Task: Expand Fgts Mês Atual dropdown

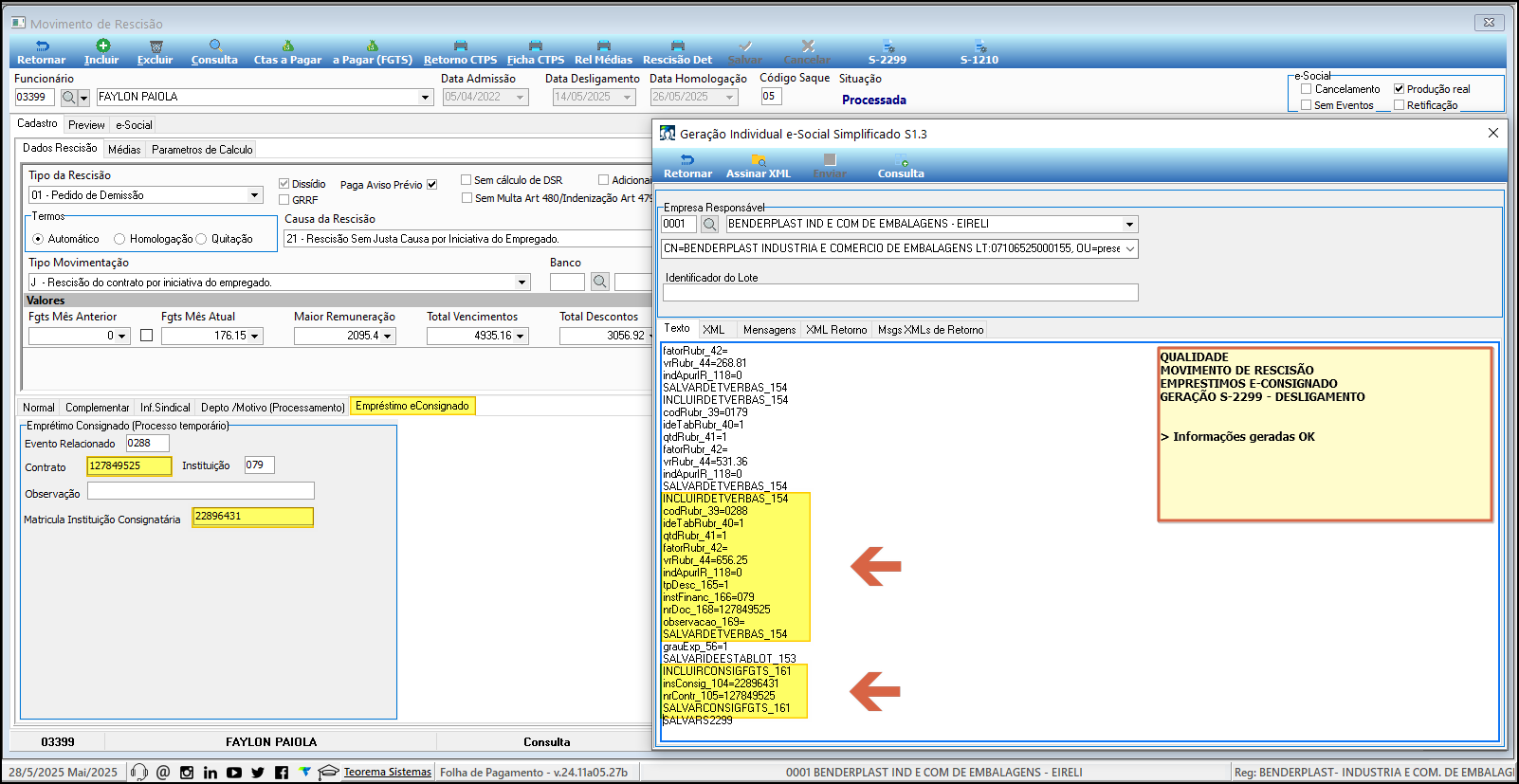Action: coord(254,336)
